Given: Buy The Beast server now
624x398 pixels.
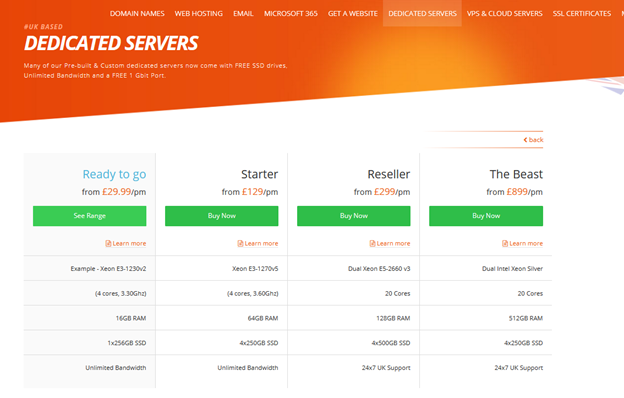Looking at the screenshot, I should (486, 216).
